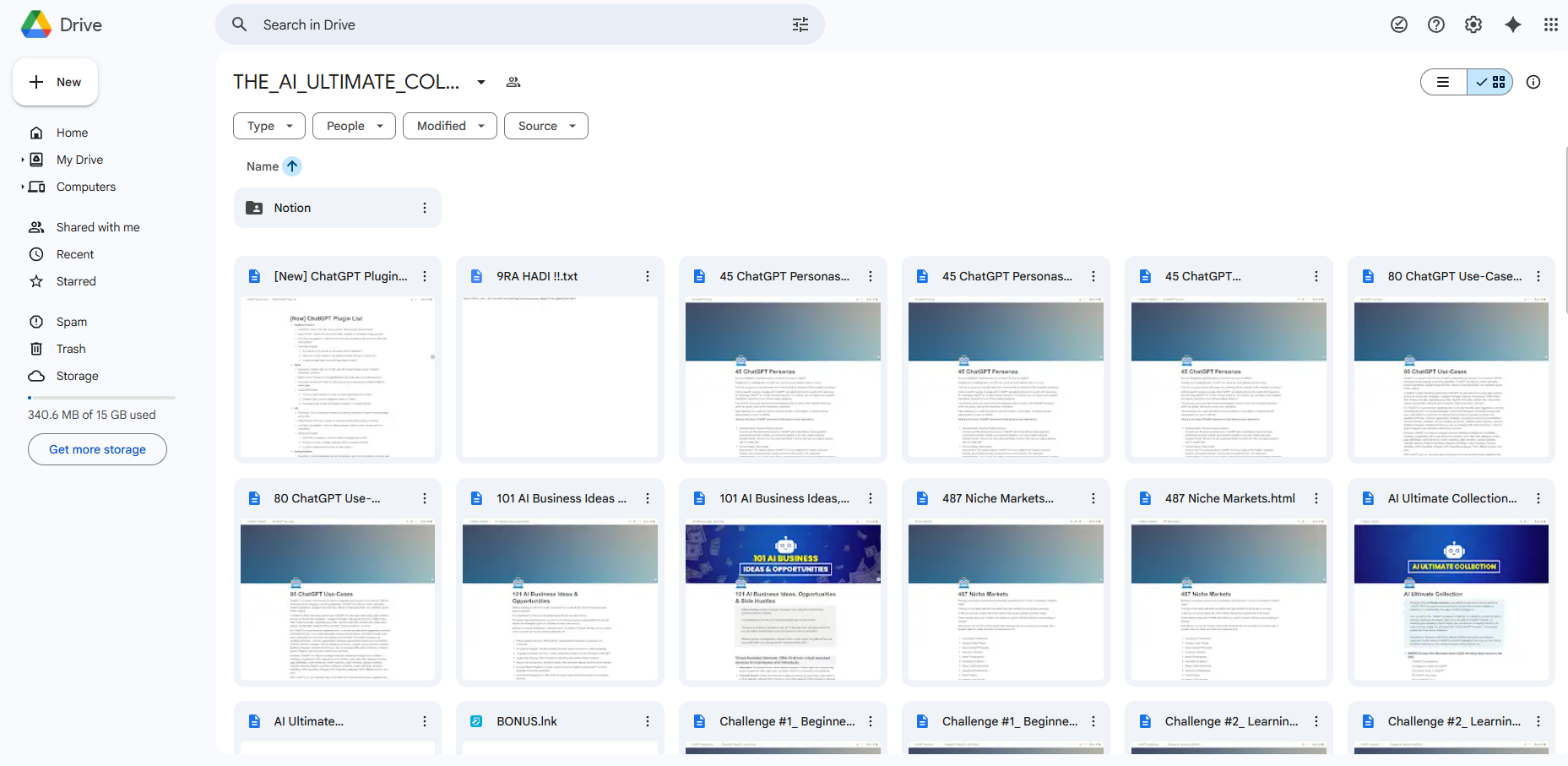This screenshot has height=766, width=1568.
Task: Open Recent files list
Action: point(75,254)
